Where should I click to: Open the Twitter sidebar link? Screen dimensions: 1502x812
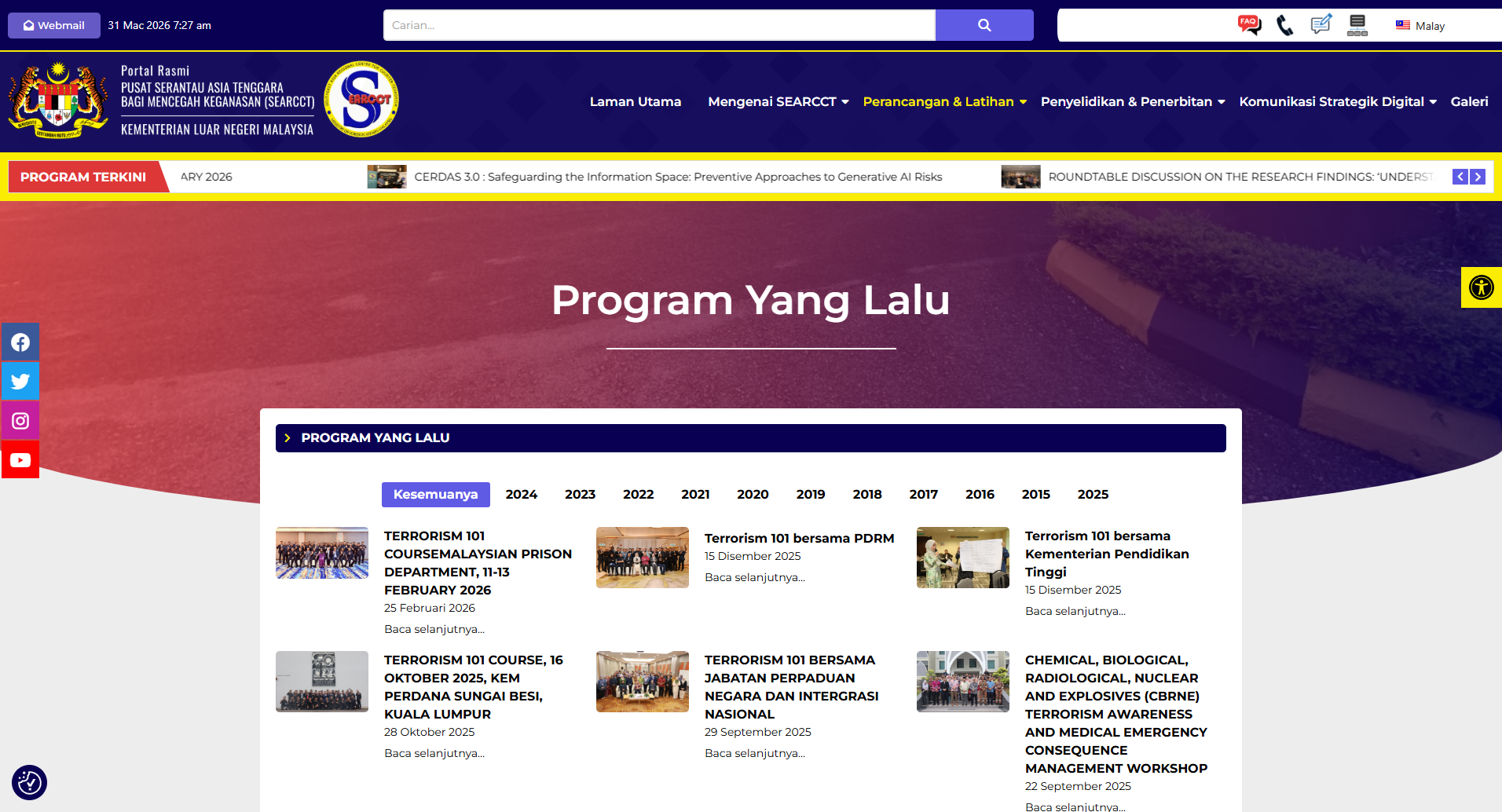[x=20, y=382]
